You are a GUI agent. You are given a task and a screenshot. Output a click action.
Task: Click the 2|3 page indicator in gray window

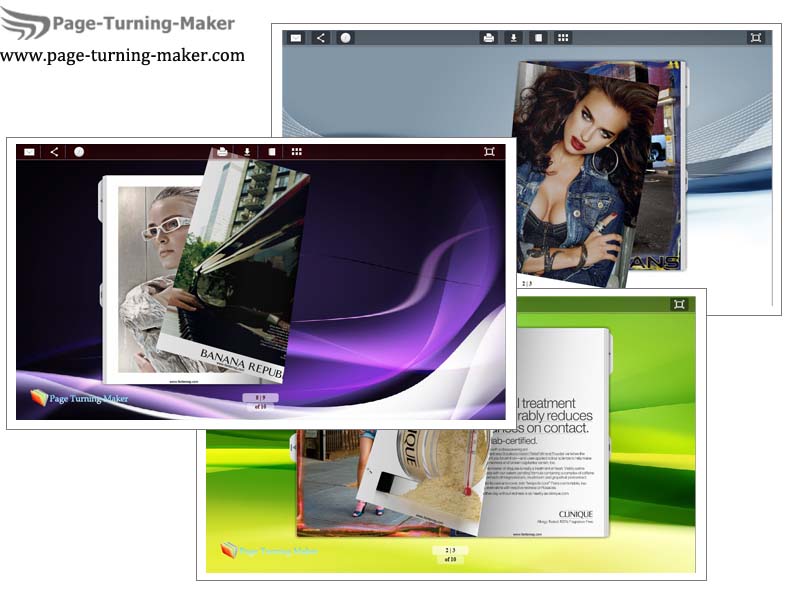pos(527,283)
